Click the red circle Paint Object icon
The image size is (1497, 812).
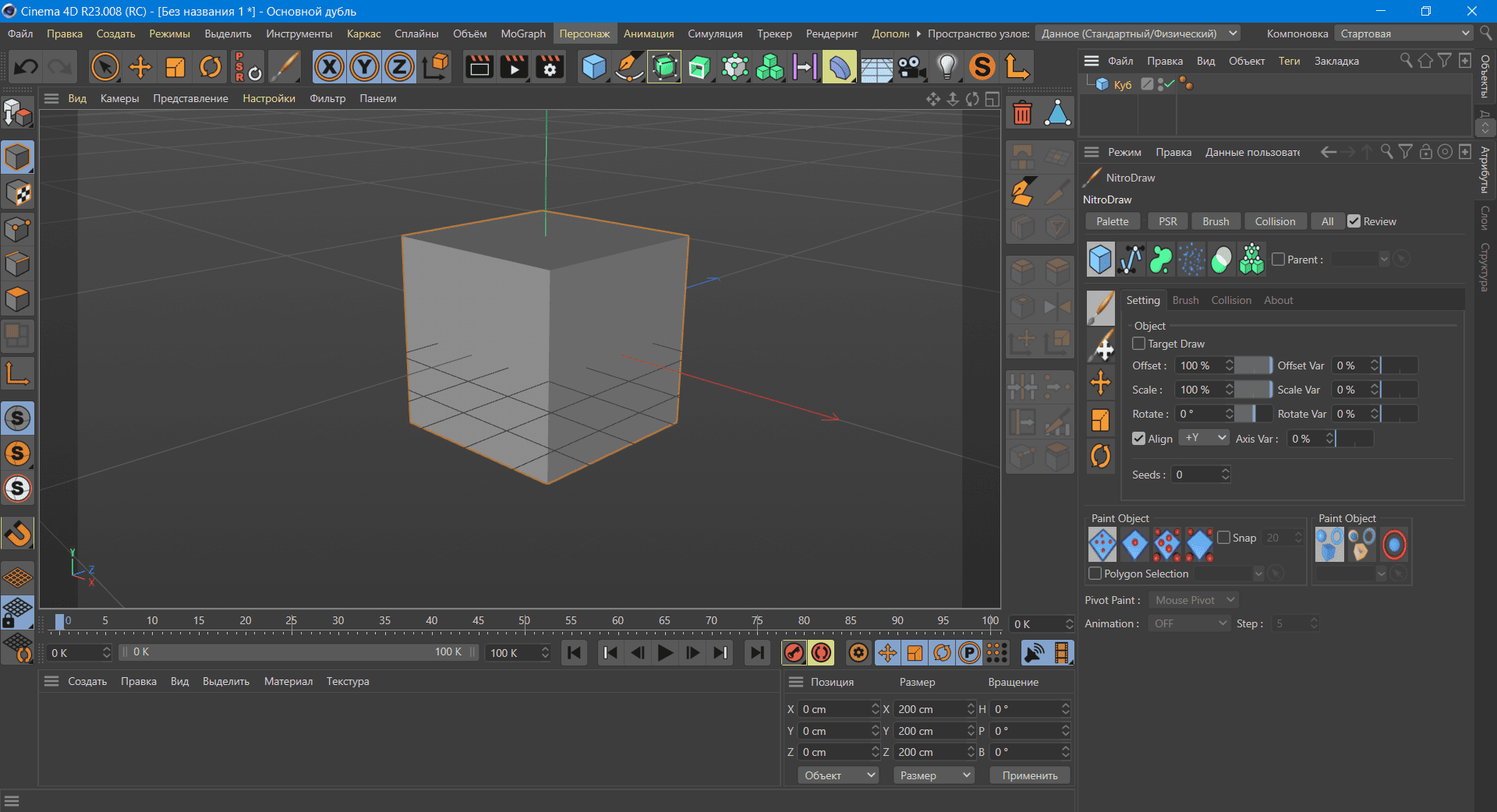1394,545
